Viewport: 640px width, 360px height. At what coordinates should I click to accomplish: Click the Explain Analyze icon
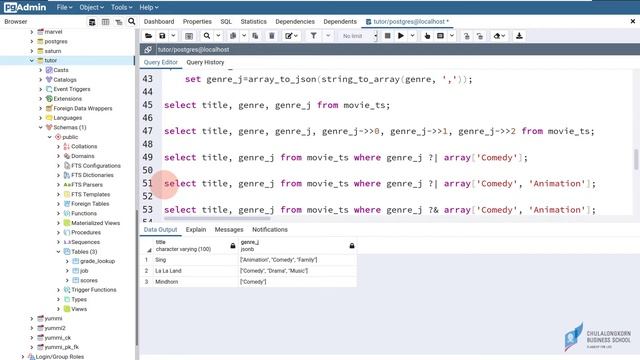(x=440, y=36)
